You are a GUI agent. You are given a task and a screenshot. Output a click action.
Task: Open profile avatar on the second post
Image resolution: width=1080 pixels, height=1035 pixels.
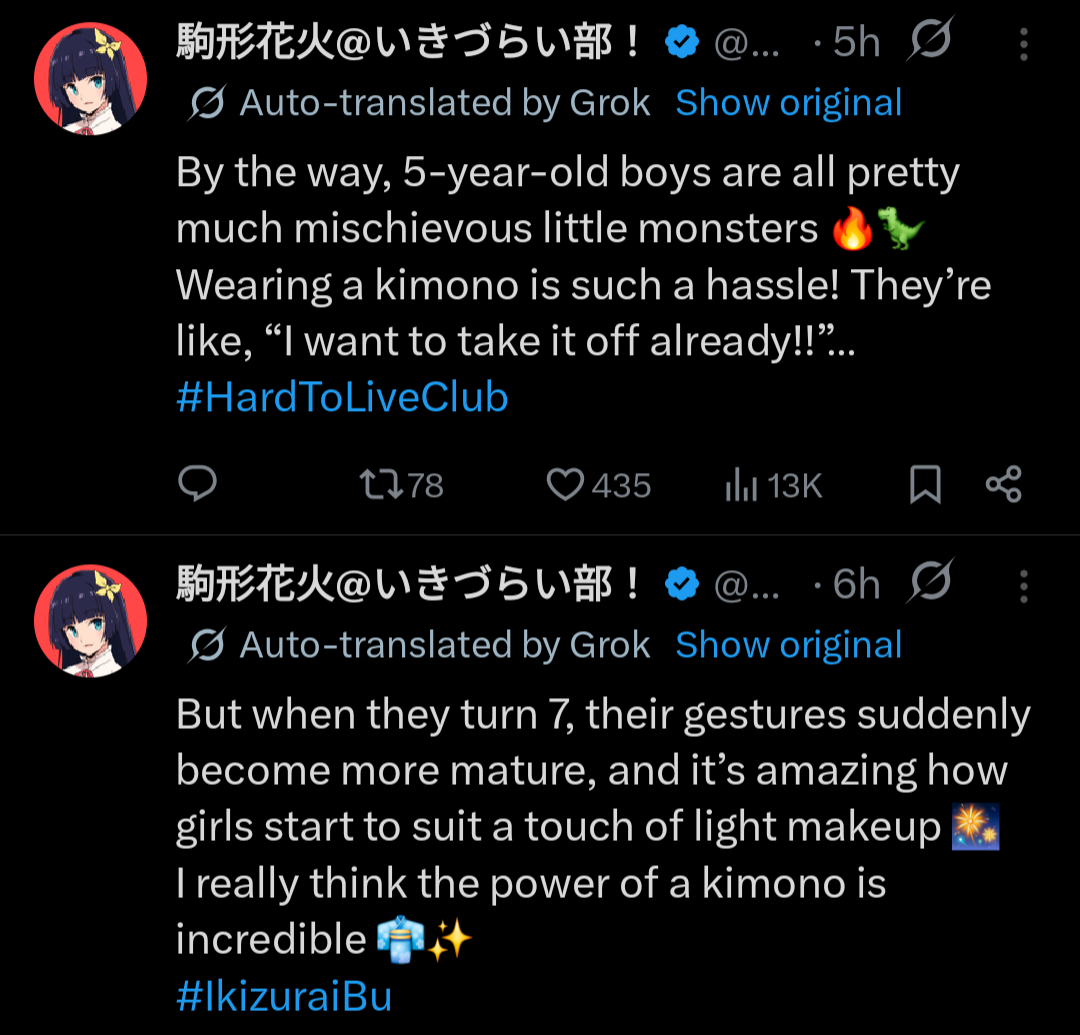[91, 621]
